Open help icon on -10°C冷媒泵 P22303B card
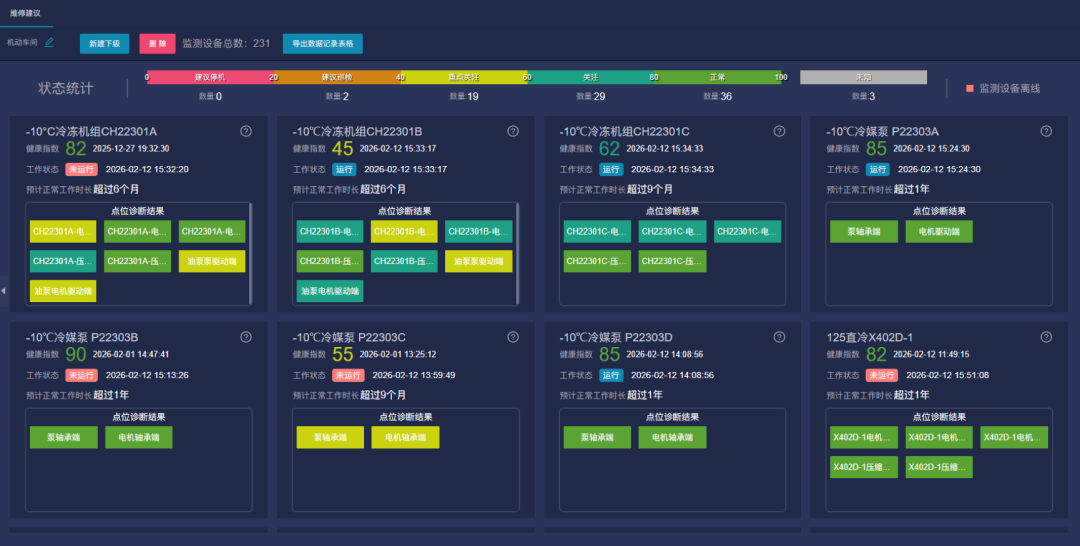This screenshot has width=1080, height=546. pyautogui.click(x=246, y=337)
